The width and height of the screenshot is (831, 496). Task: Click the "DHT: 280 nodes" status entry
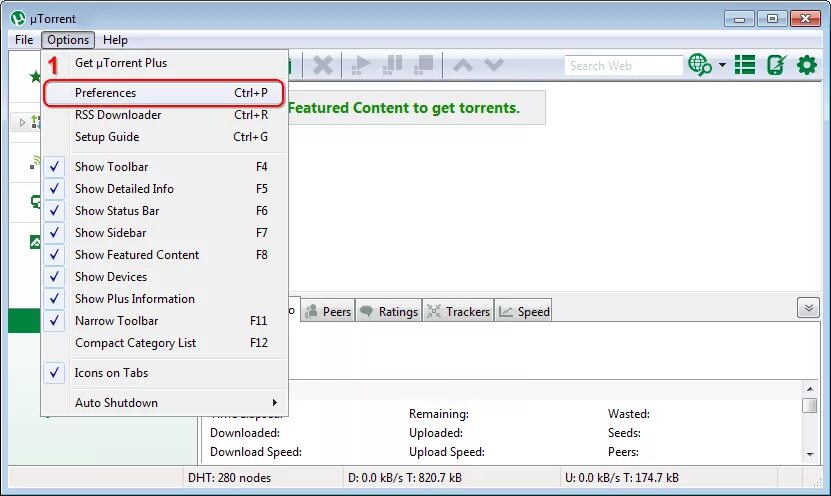pos(229,478)
